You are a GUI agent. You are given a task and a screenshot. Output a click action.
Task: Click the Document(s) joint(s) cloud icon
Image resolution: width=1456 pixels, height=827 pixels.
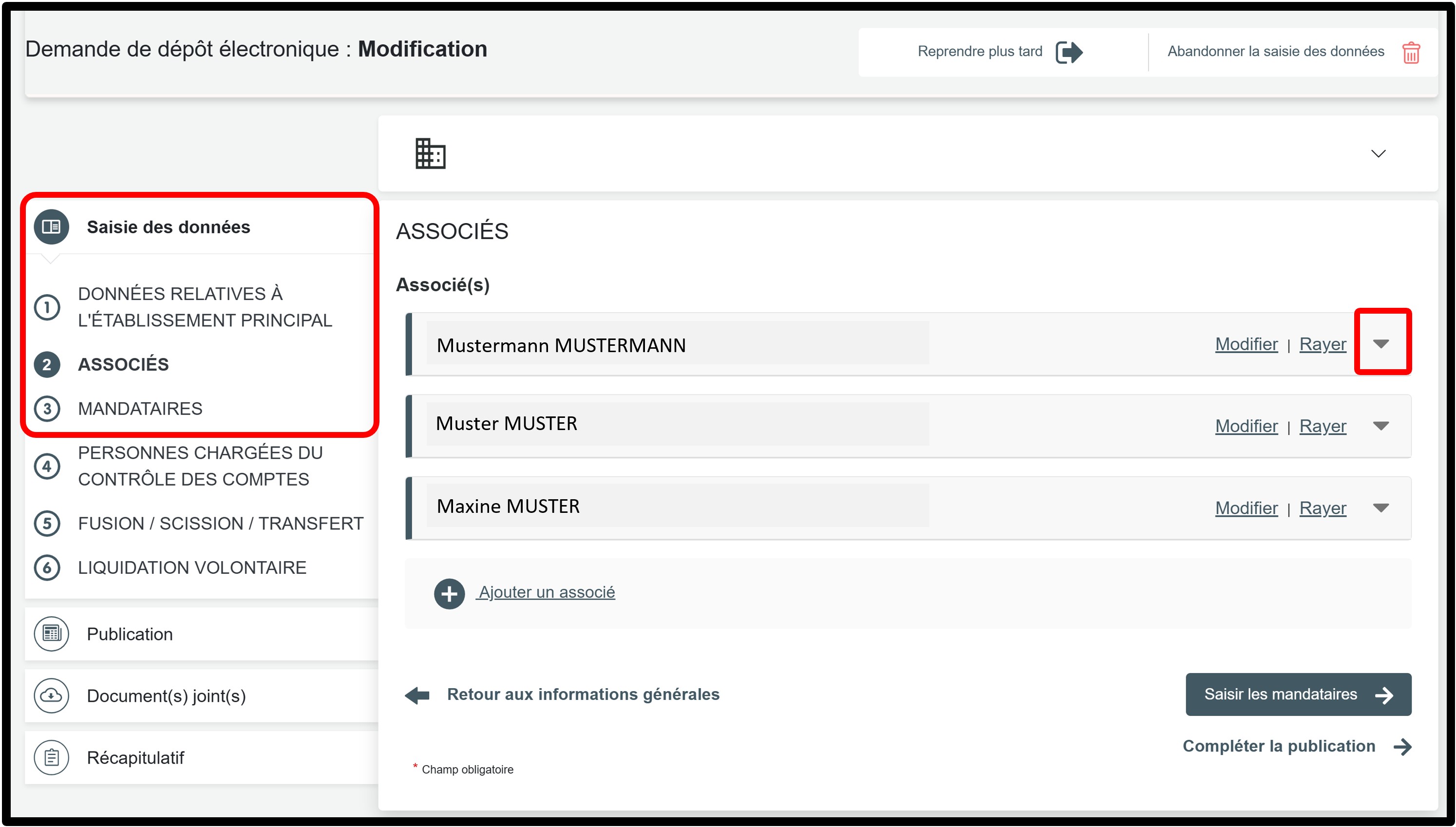51,695
